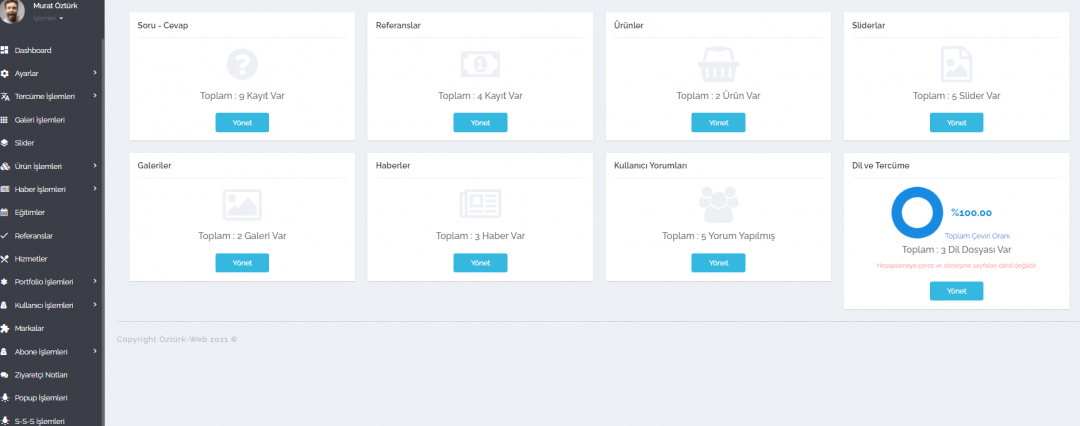Click 'Toplam : 9 Kayıt Var' text

point(242,96)
